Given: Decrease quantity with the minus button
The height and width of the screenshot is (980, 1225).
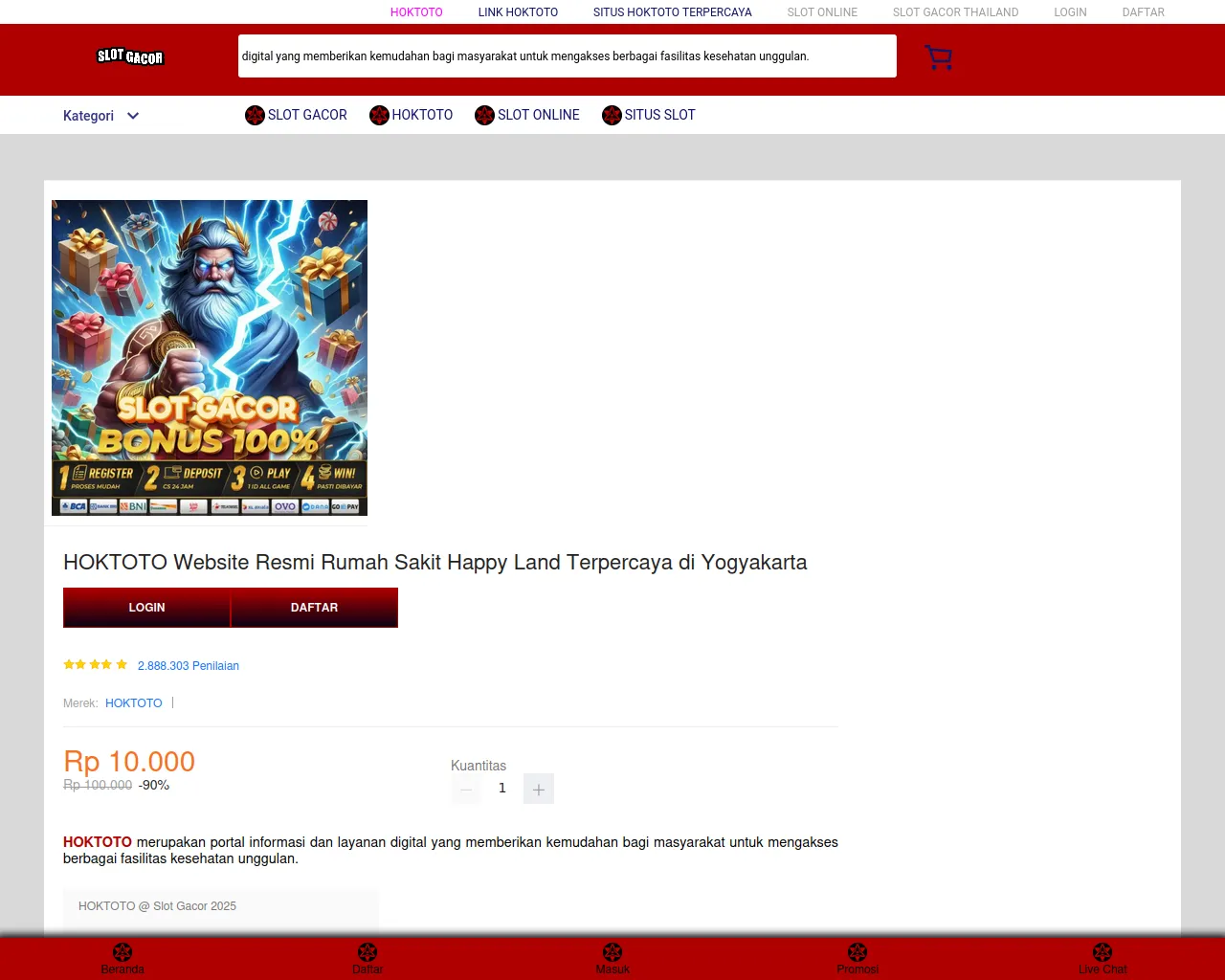Looking at the screenshot, I should click(466, 789).
